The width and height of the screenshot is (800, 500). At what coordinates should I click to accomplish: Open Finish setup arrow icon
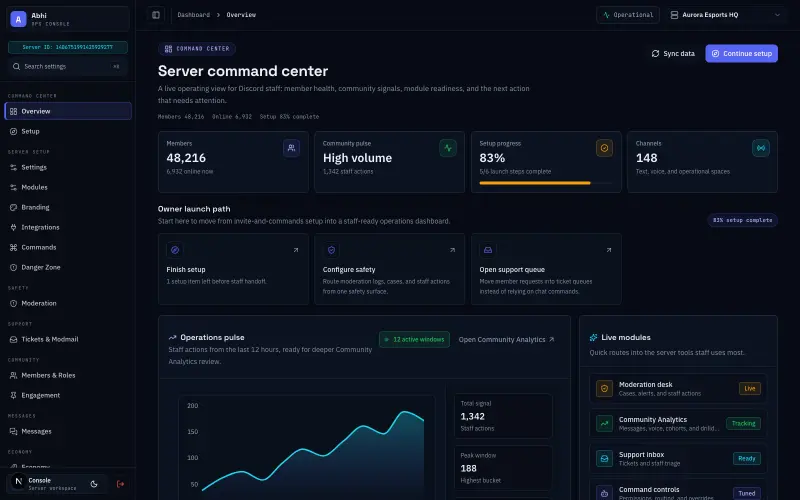click(x=295, y=250)
